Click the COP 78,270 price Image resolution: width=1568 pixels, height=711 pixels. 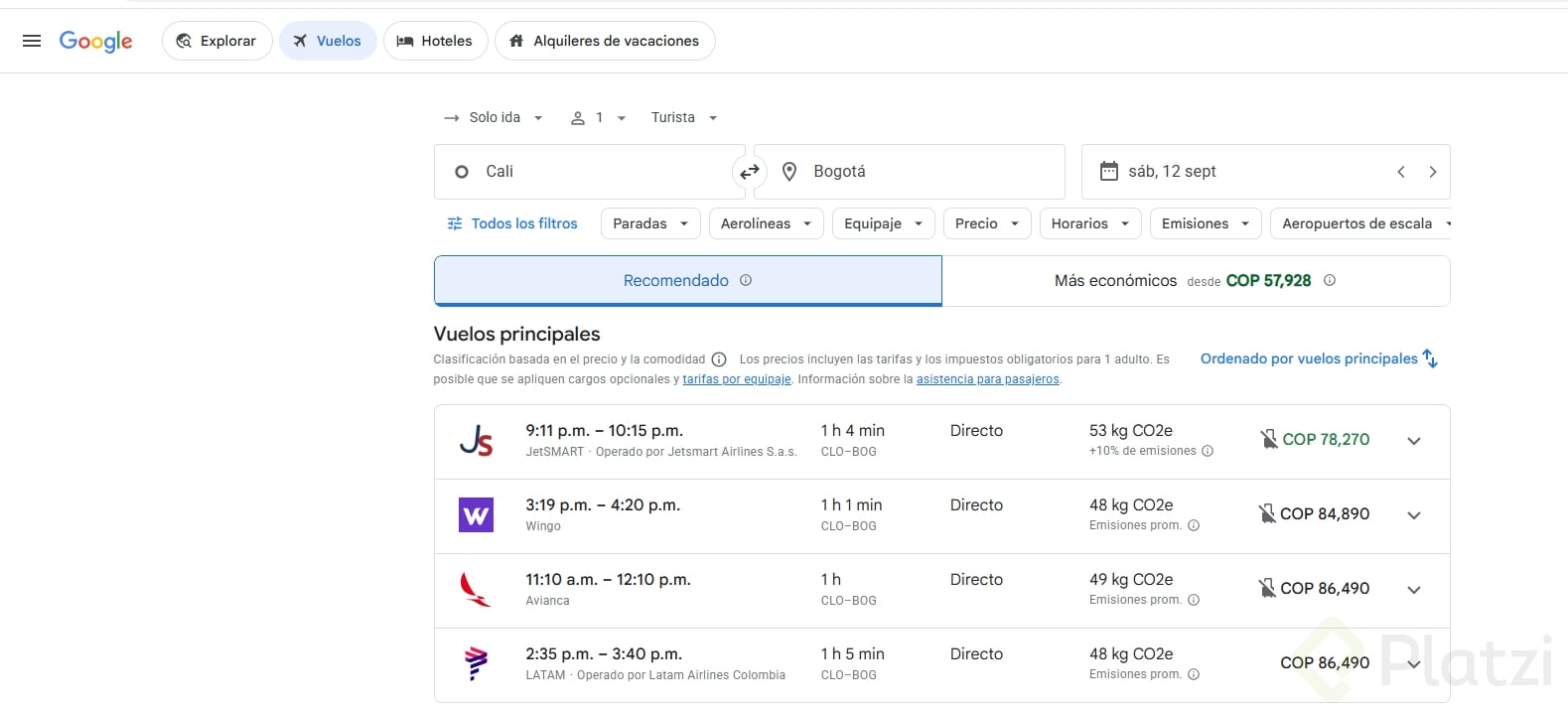click(1326, 439)
